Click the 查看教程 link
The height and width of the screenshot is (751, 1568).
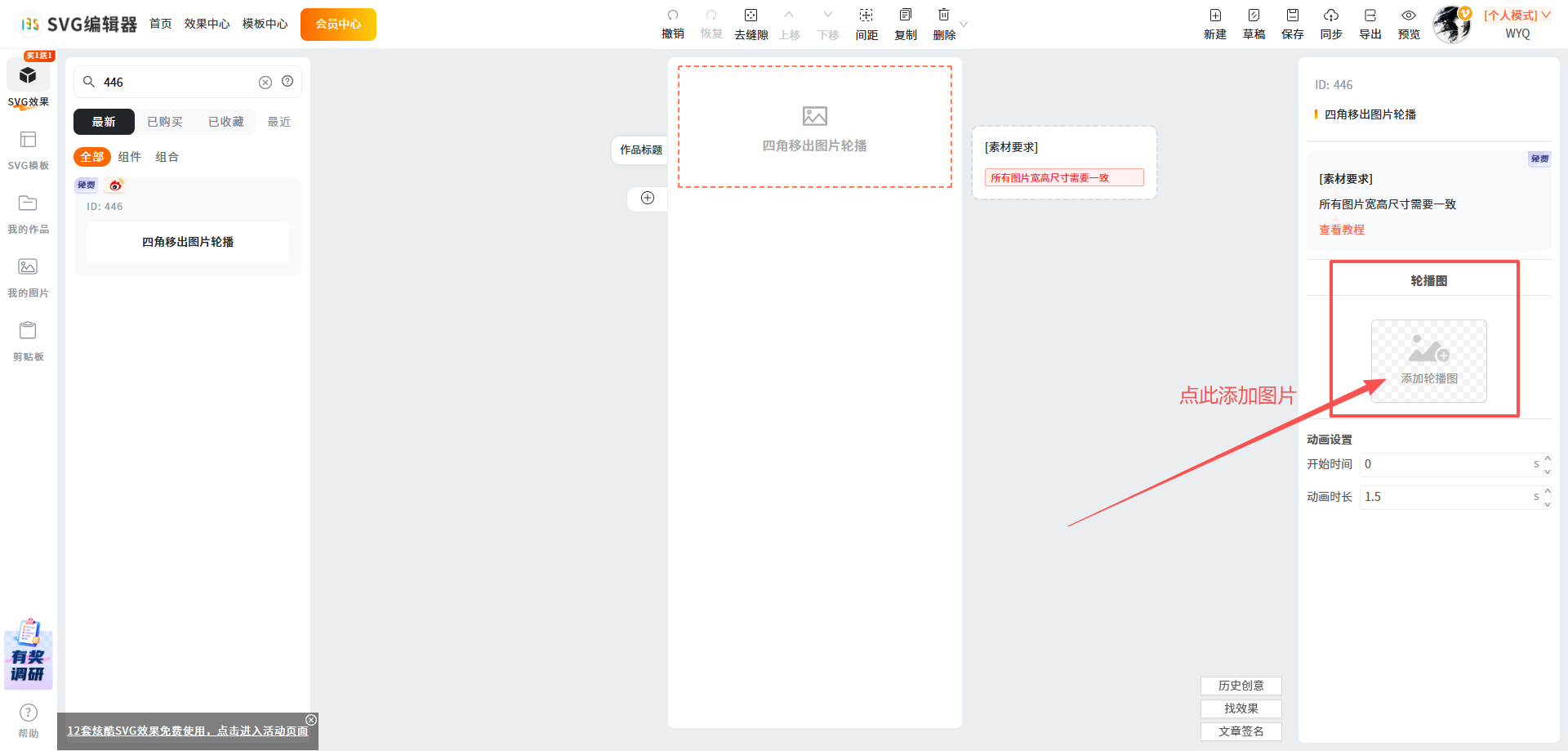(x=1342, y=230)
